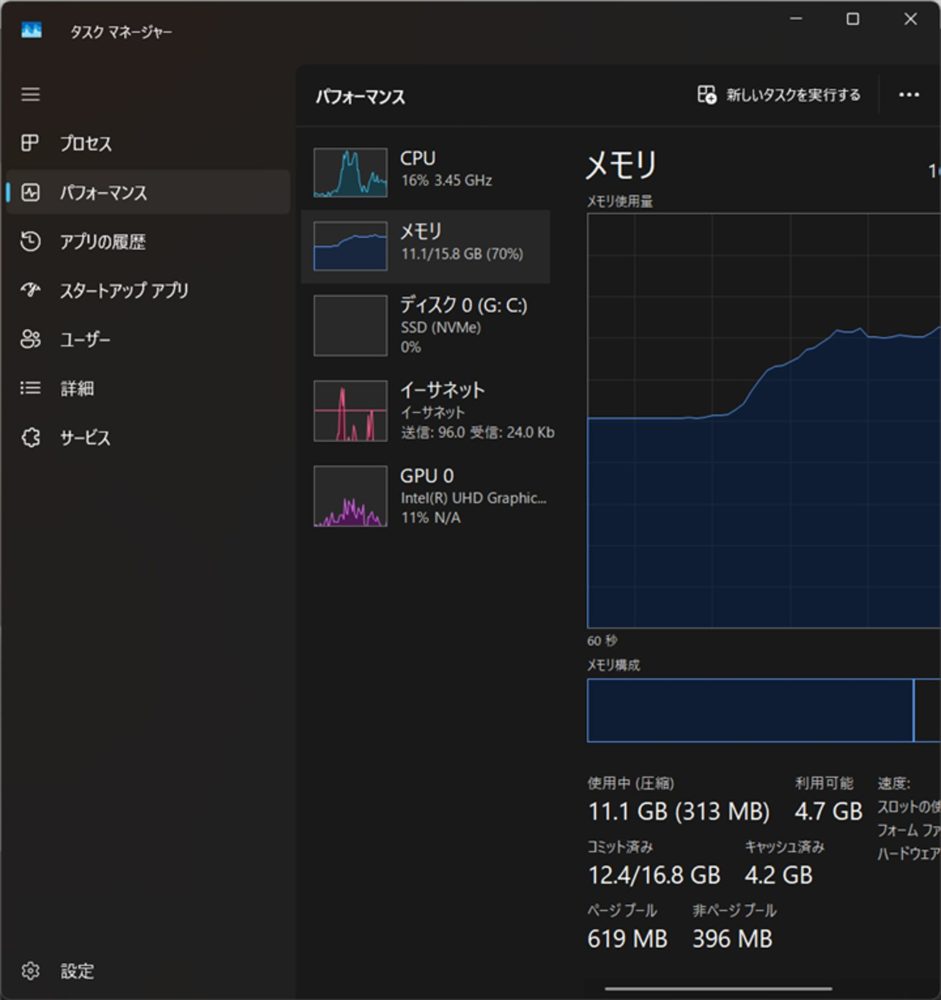Open the プロセス page
Screen dimensions: 941x1000
148,143
